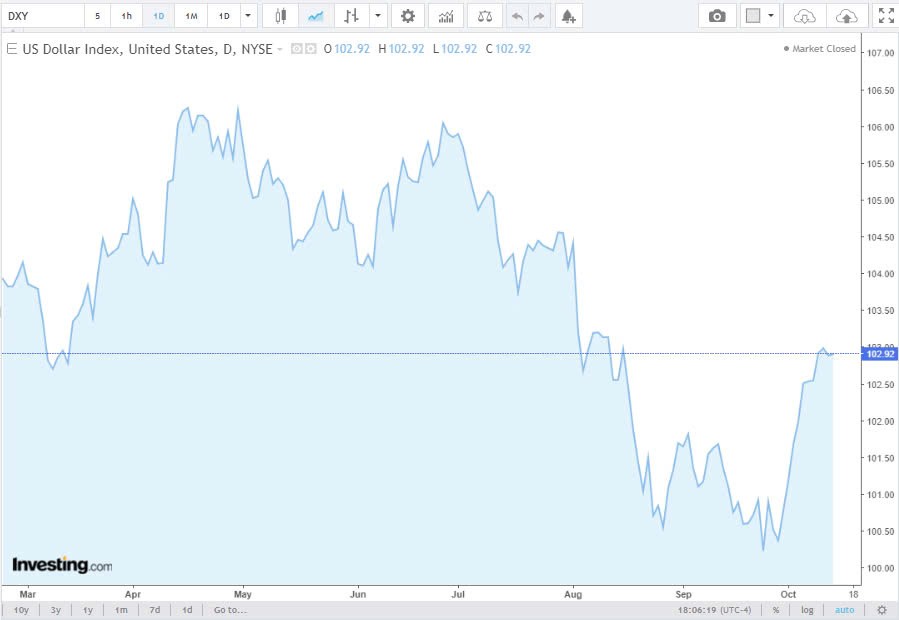Image resolution: width=899 pixels, height=620 pixels.
Task: Expand the drawing tools dropdown arrow
Action: pos(377,15)
